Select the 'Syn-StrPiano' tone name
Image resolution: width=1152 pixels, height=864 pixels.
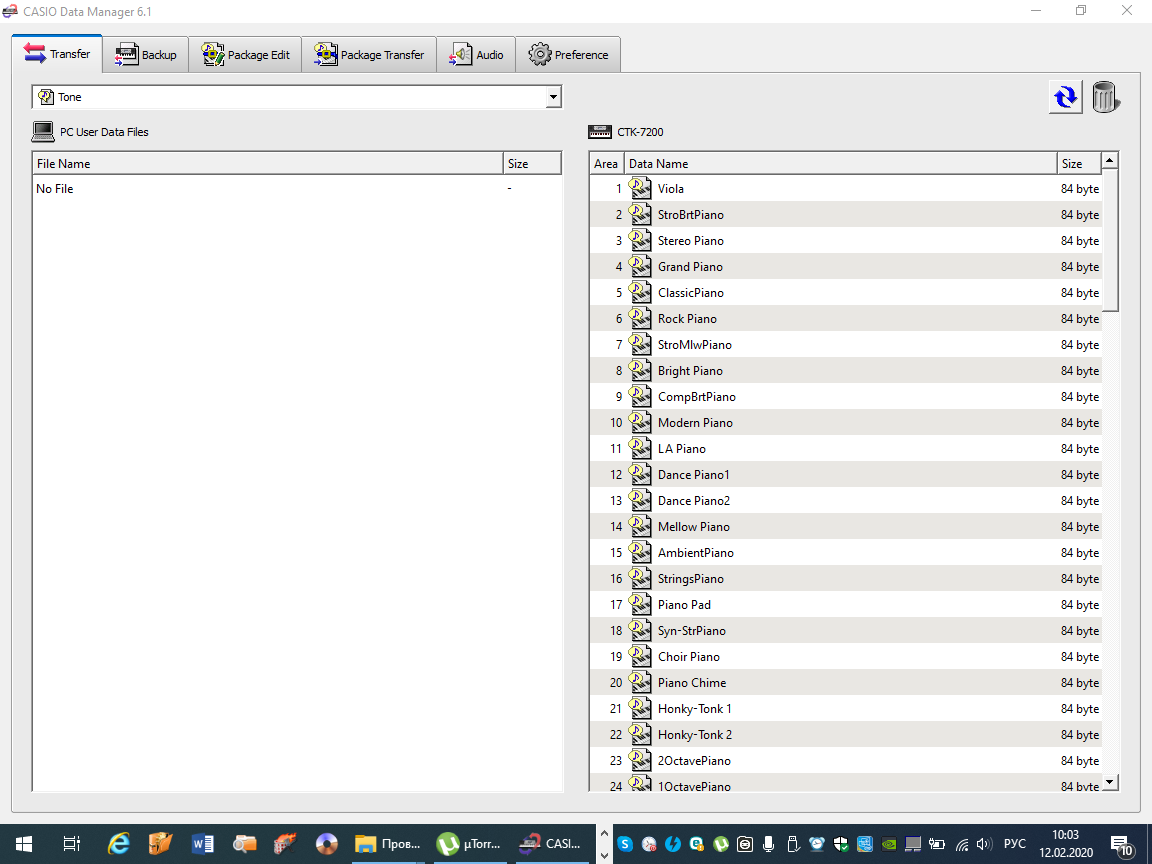[691, 630]
